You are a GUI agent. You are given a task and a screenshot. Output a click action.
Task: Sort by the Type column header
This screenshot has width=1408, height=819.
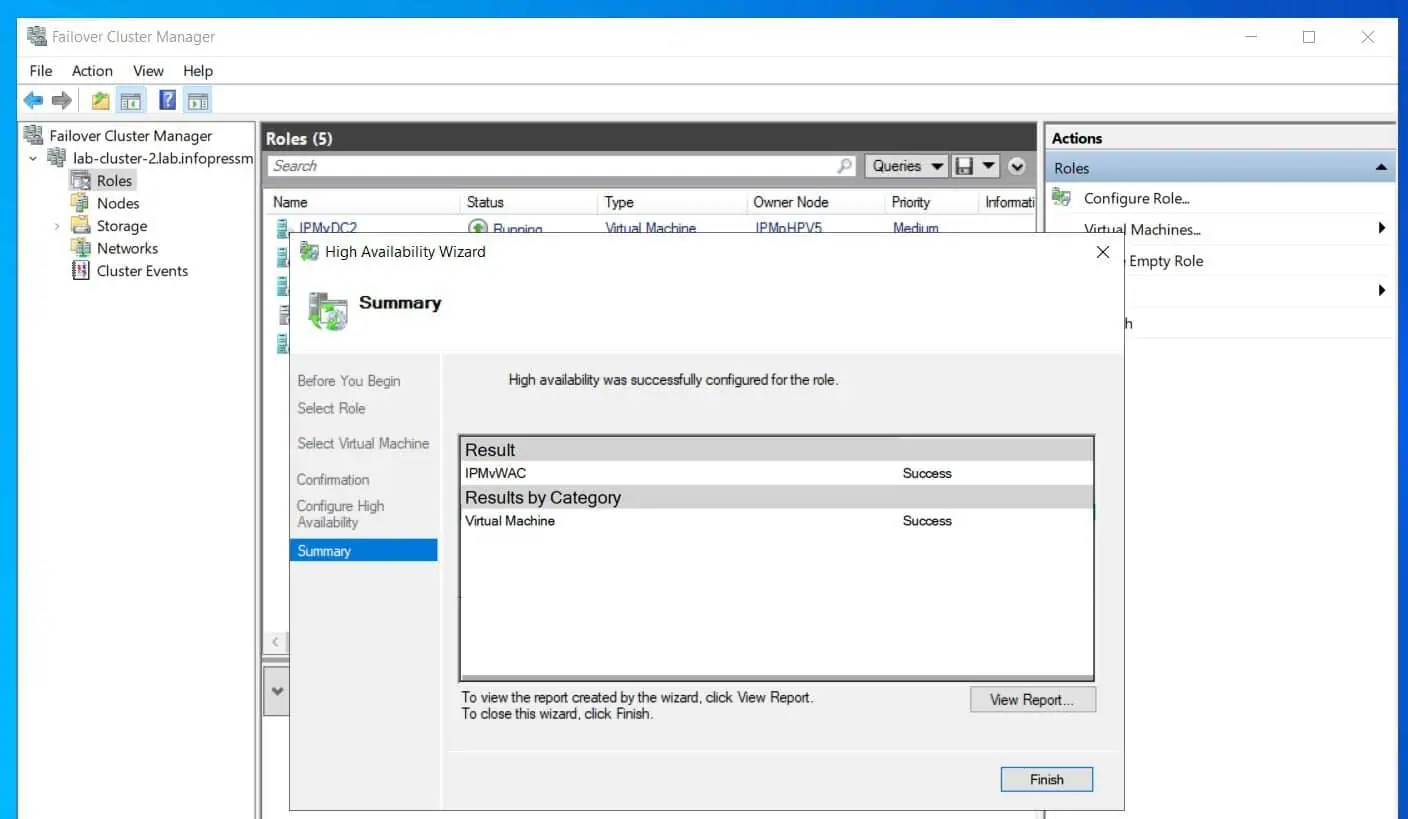pyautogui.click(x=673, y=202)
